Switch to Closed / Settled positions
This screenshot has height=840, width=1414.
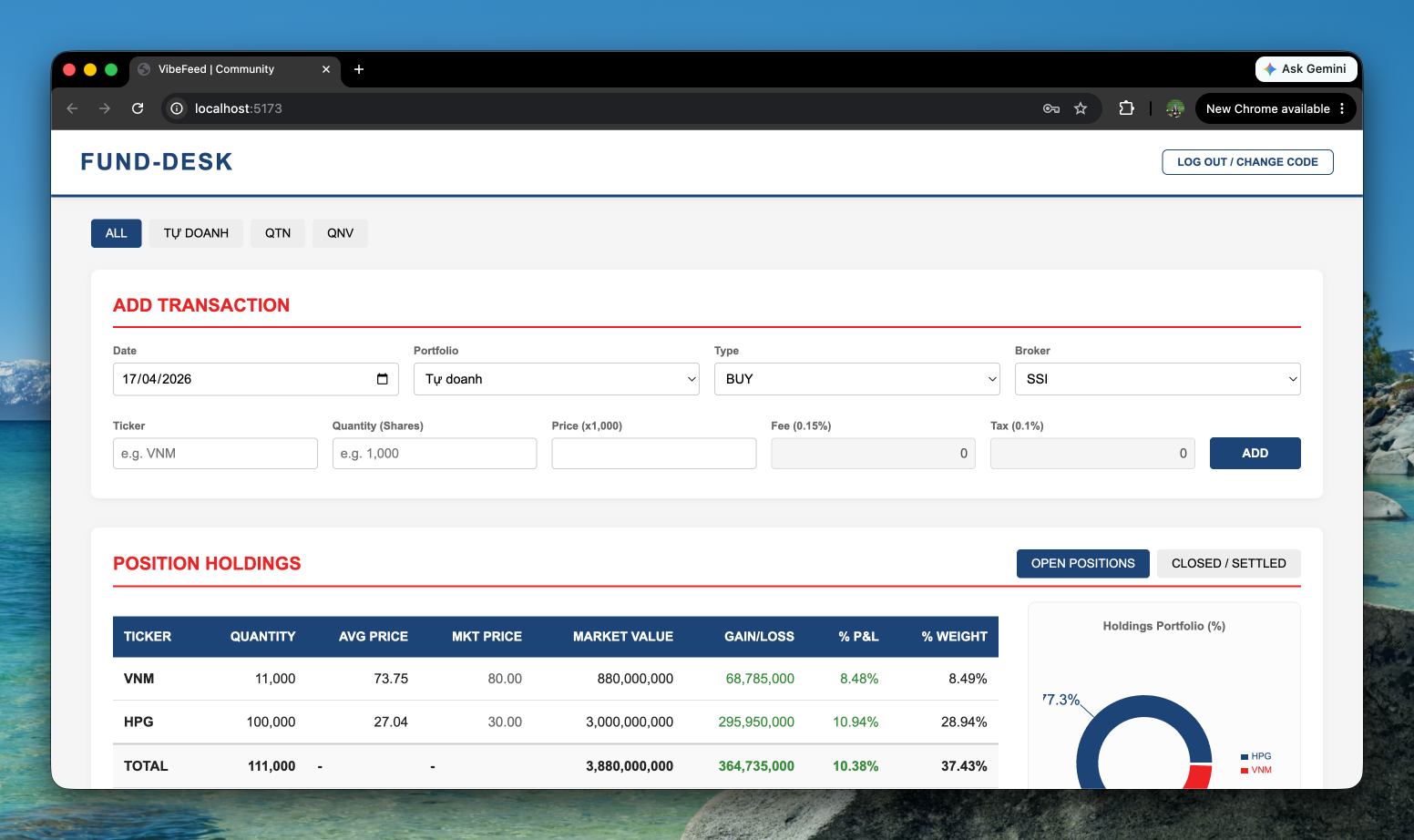point(1228,563)
